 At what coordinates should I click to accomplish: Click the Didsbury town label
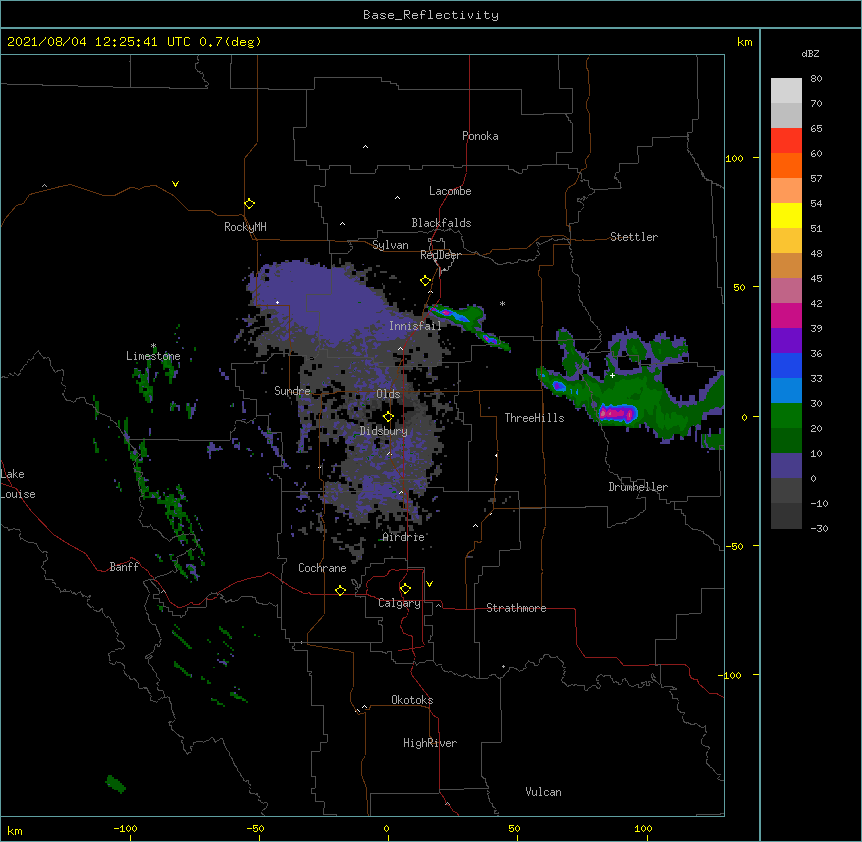(x=384, y=431)
